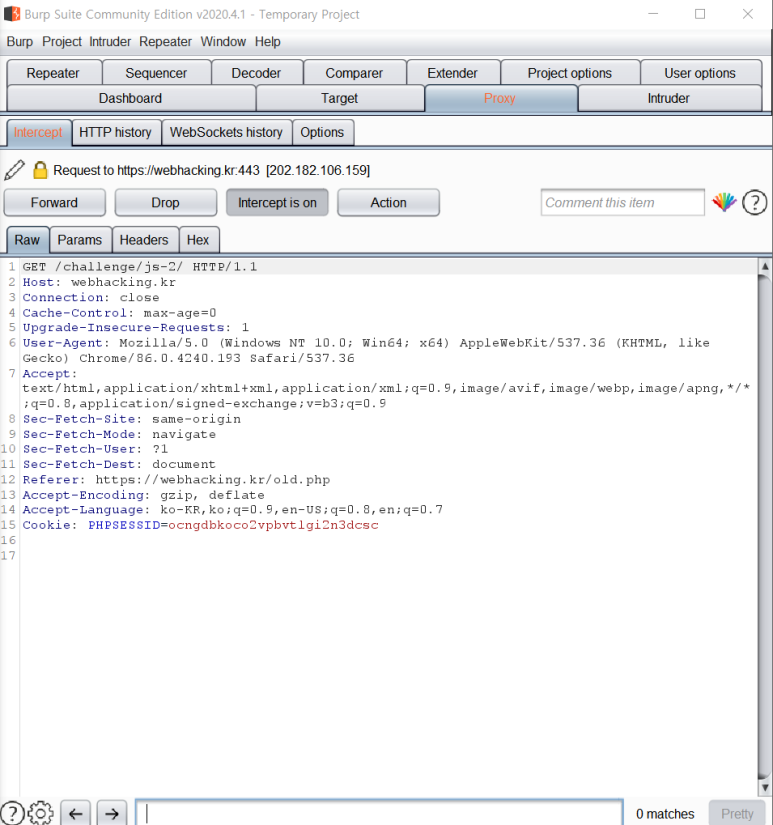
Task: Switch to the Hex view tab
Action: coord(198,240)
